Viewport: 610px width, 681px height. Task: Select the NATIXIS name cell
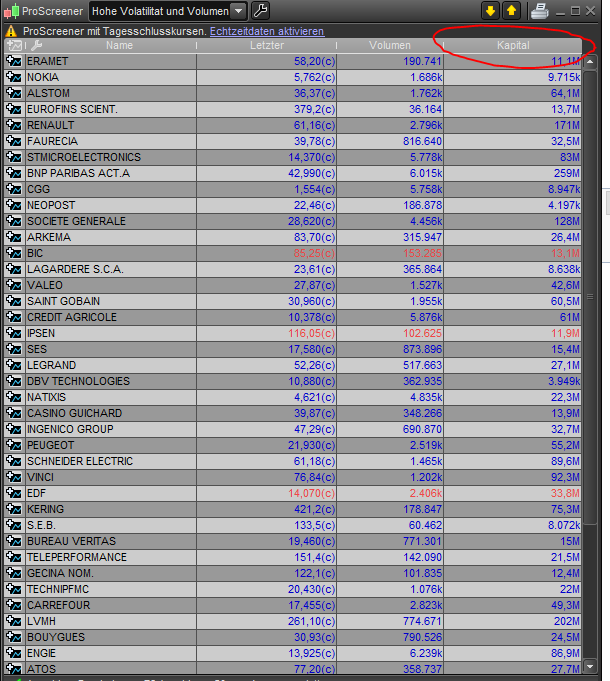click(111, 397)
